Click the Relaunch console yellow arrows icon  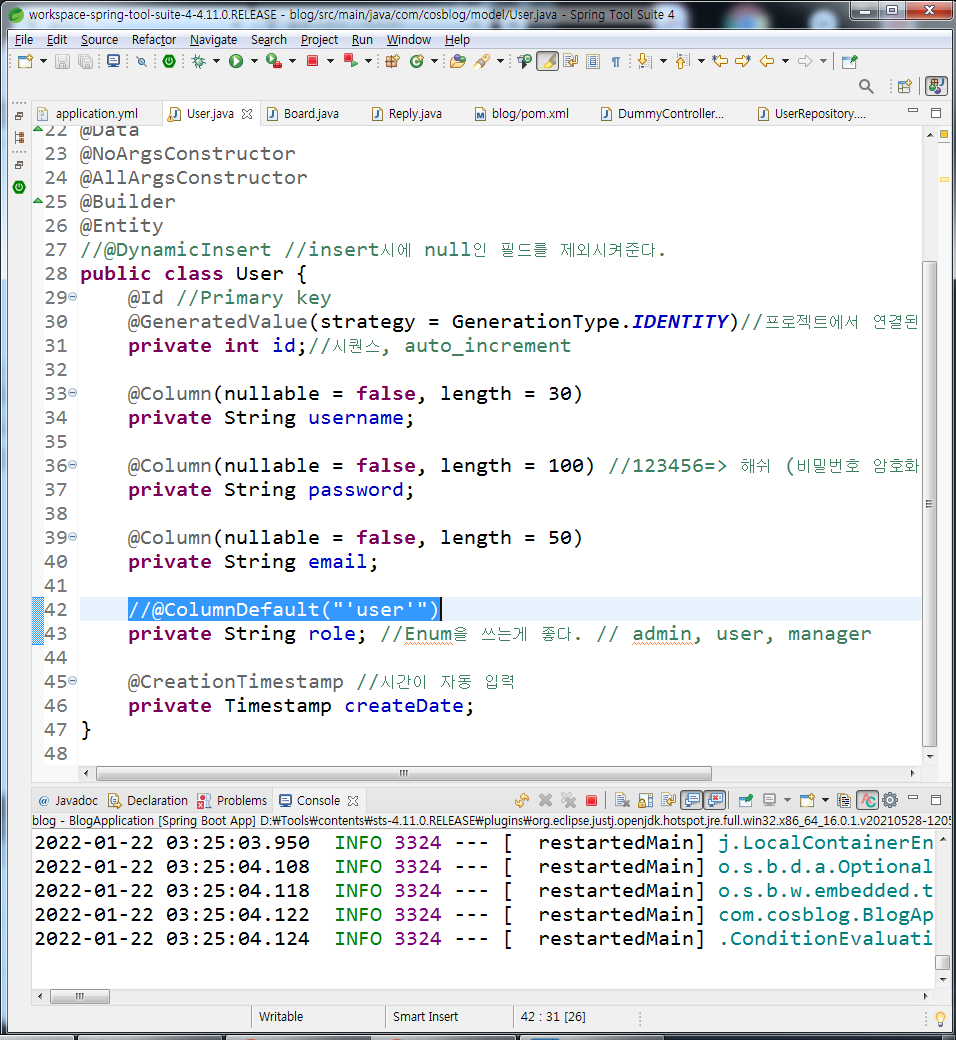pyautogui.click(x=522, y=801)
